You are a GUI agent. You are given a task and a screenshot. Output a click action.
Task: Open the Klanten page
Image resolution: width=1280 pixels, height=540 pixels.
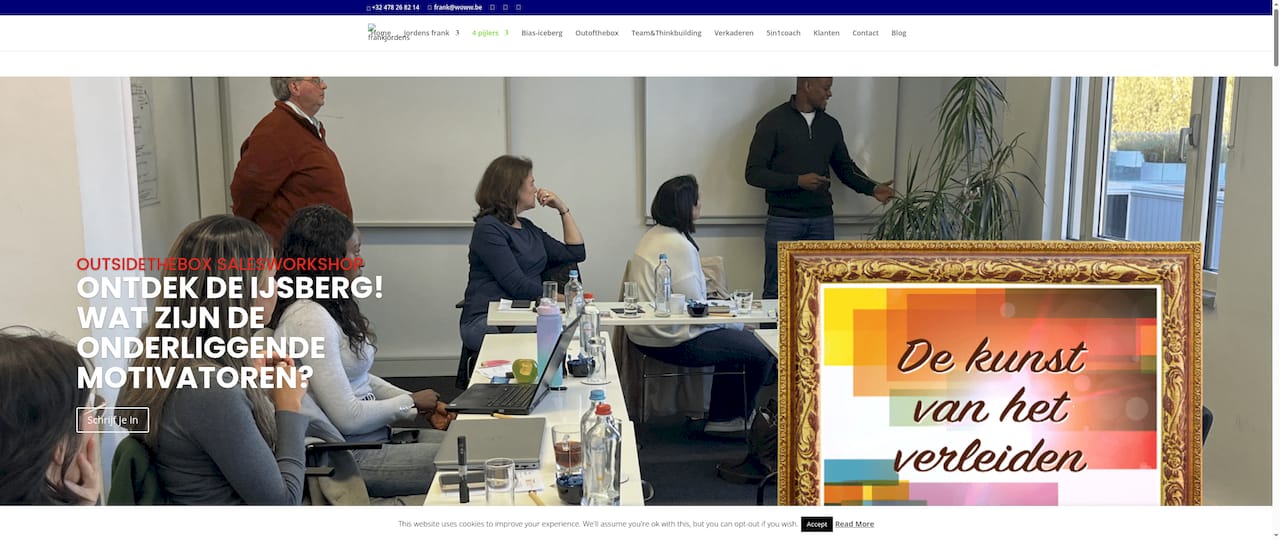(826, 33)
